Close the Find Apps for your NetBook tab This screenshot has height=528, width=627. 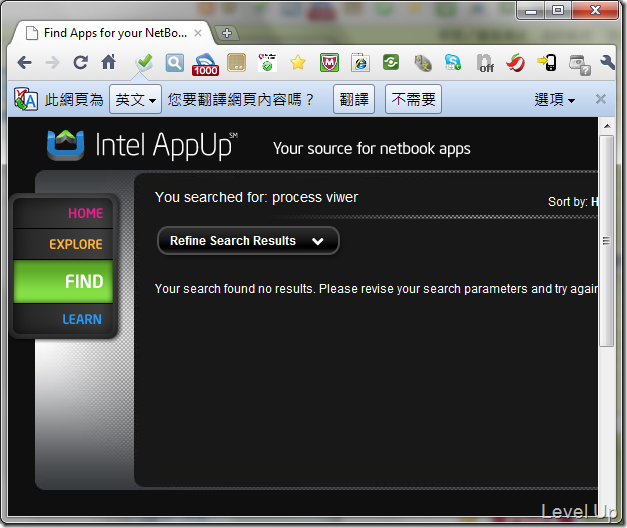point(198,33)
